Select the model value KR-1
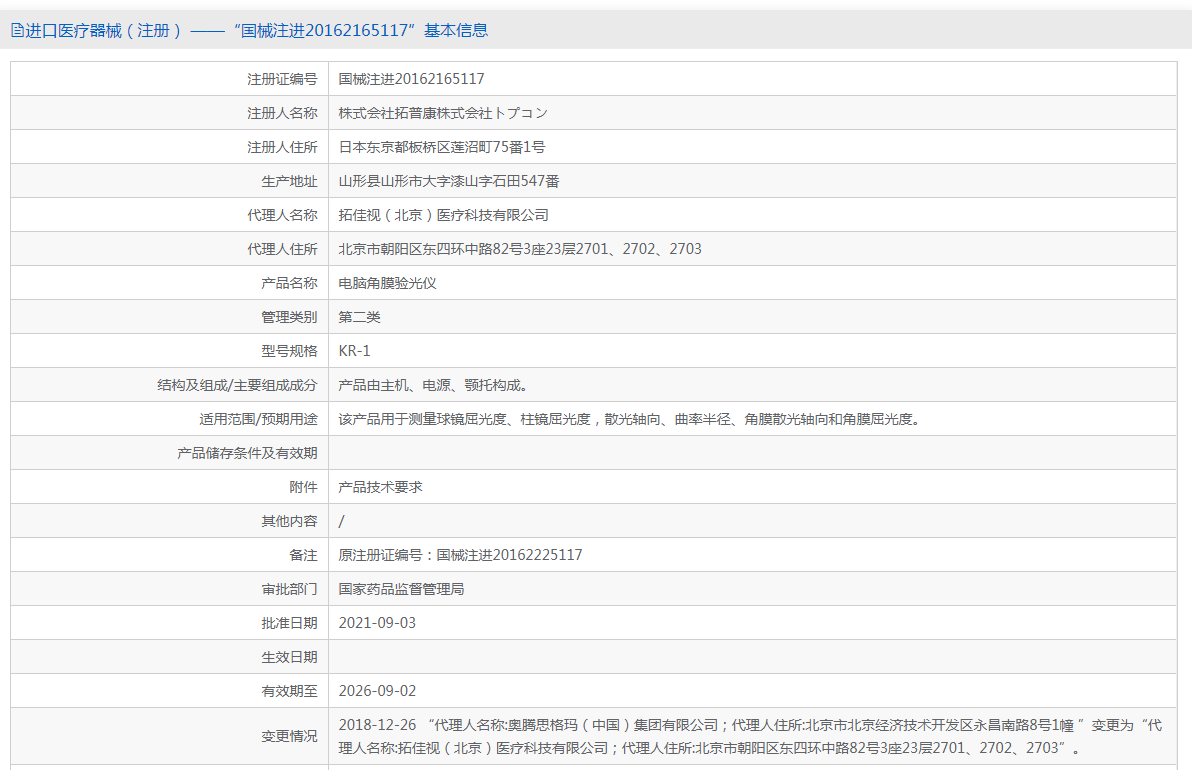This screenshot has width=1192, height=770. point(354,351)
